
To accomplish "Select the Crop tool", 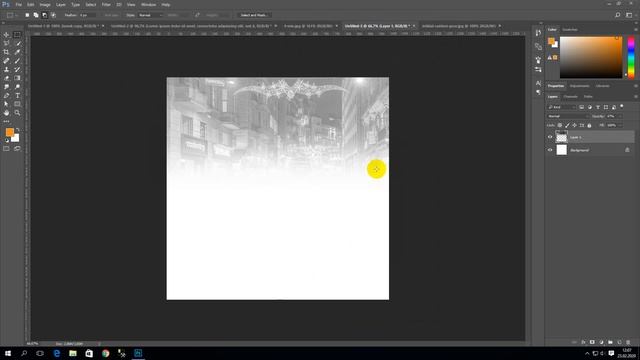I will (x=6, y=52).
